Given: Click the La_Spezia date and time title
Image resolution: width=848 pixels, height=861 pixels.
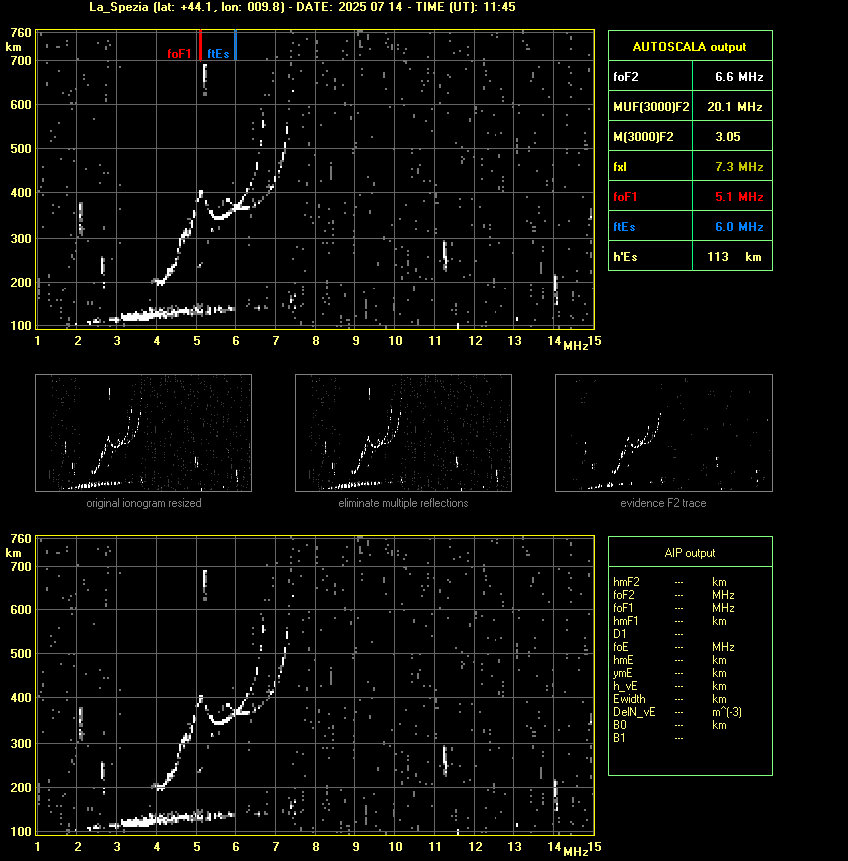Looking at the screenshot, I should 302,7.
